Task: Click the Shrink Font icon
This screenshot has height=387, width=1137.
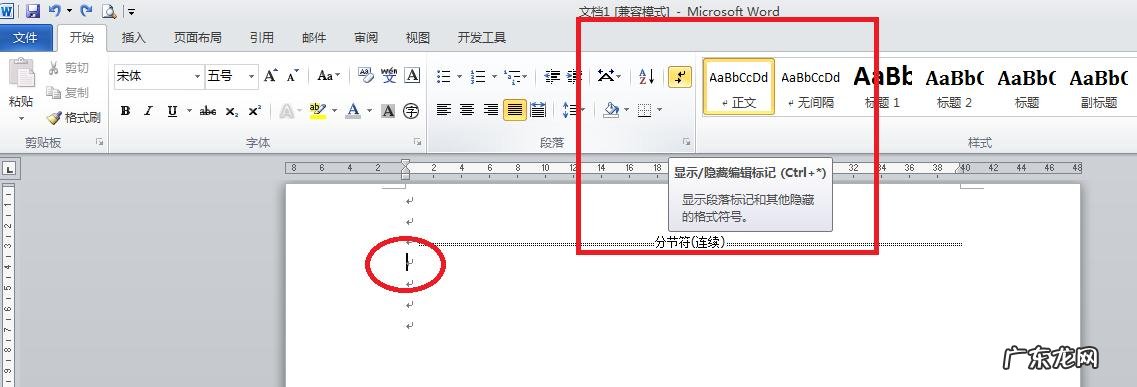Action: coord(292,75)
